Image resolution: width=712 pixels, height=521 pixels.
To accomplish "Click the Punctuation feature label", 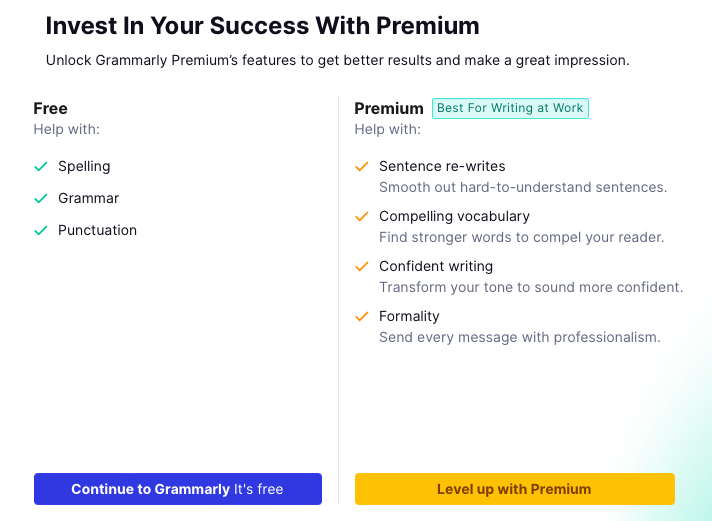I will (x=97, y=230).
